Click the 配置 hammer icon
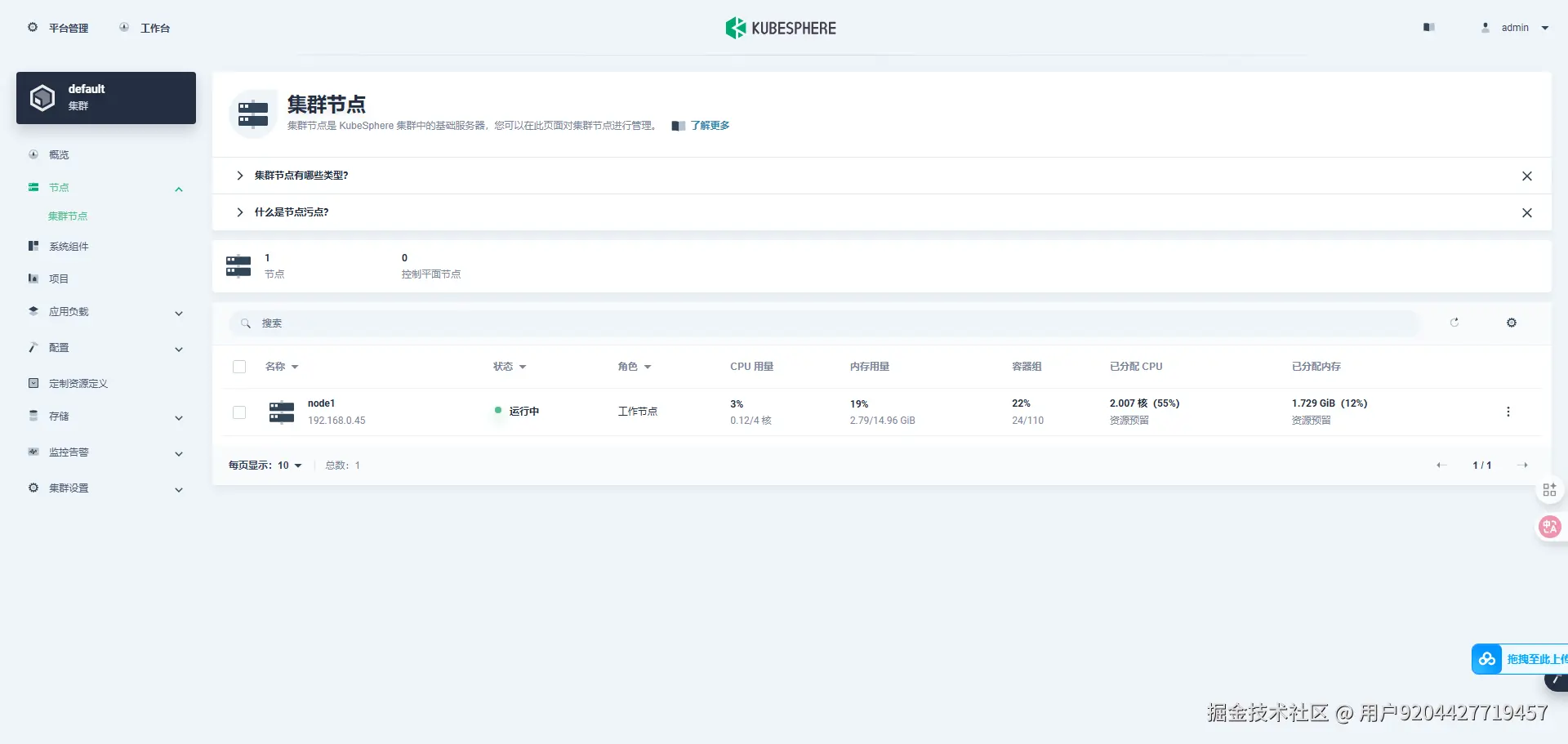Screen dimensions: 1568x744 [x=33, y=347]
